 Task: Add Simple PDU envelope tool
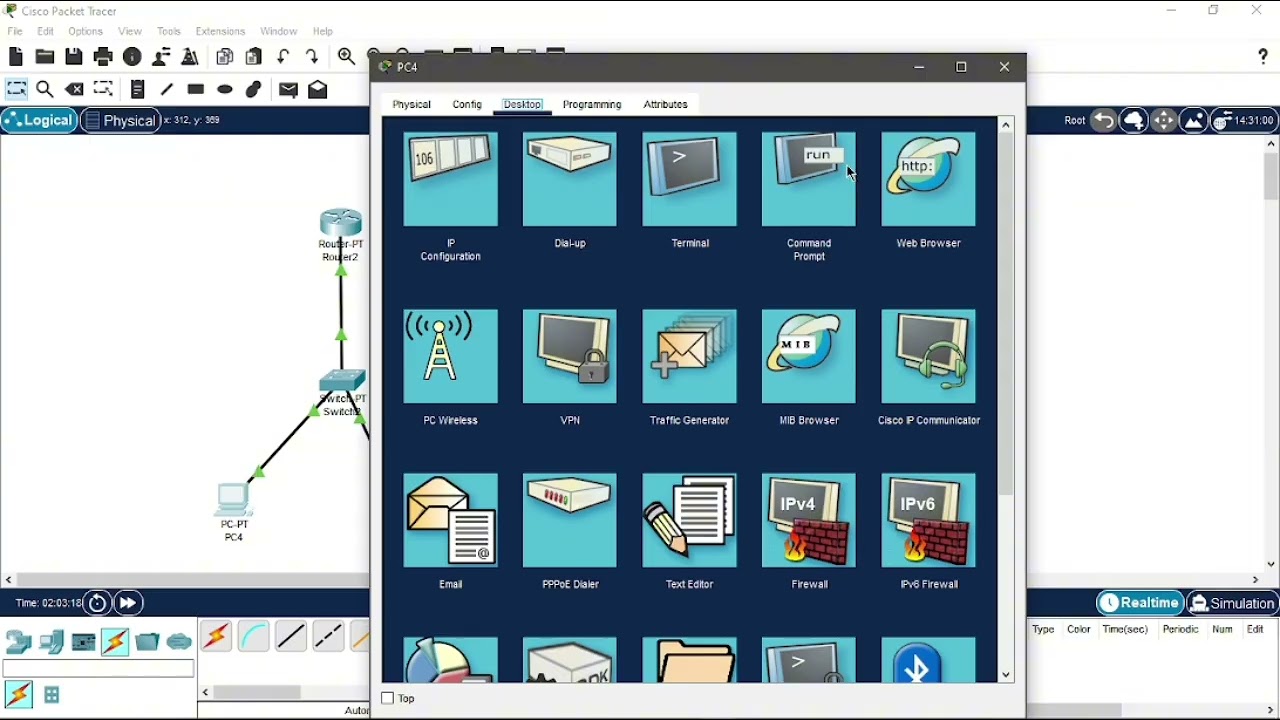click(289, 89)
